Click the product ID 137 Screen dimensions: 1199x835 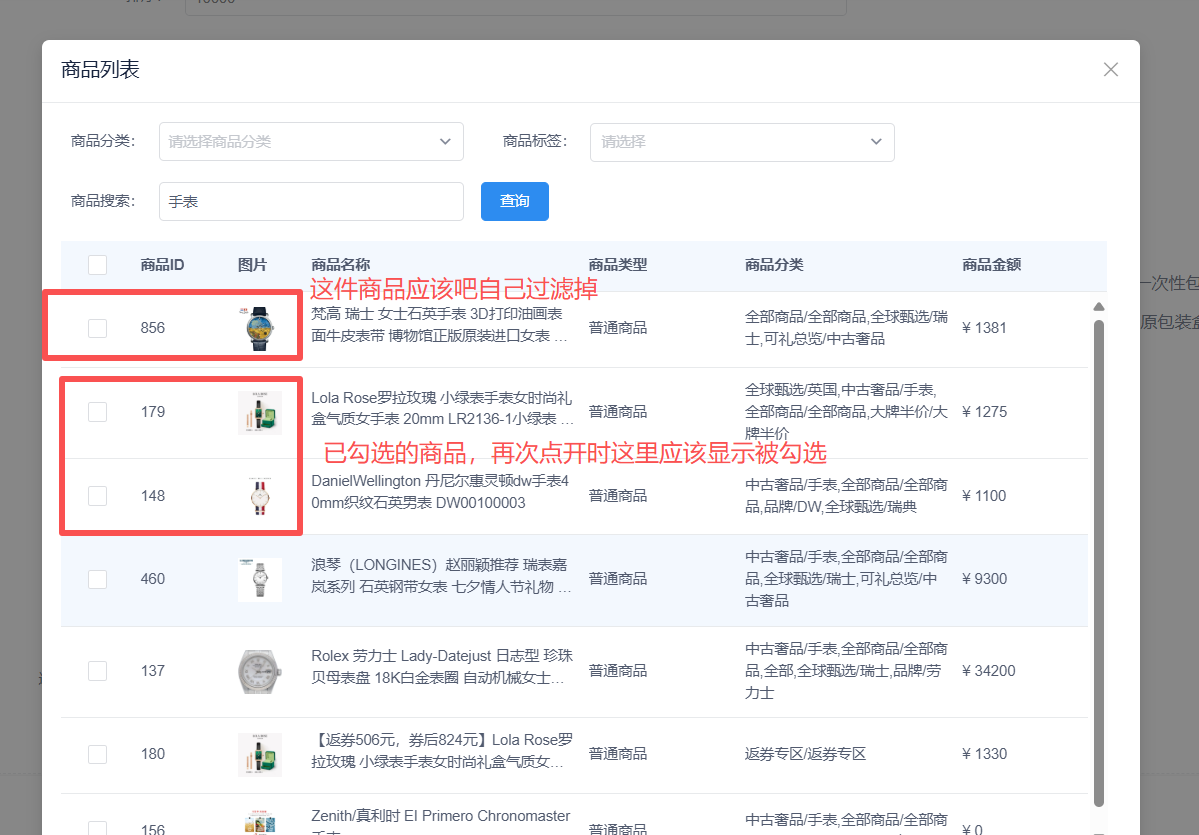click(x=153, y=671)
